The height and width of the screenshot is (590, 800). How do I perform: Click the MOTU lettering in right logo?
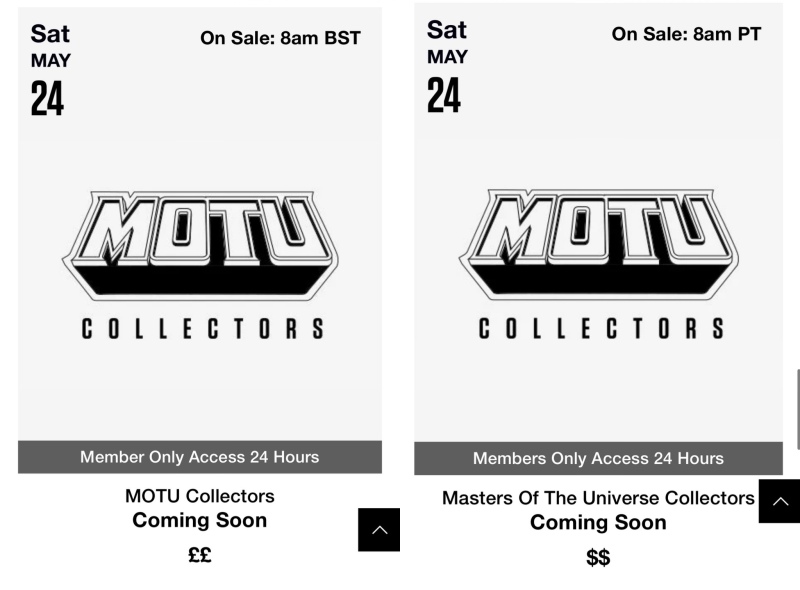pyautogui.click(x=598, y=244)
